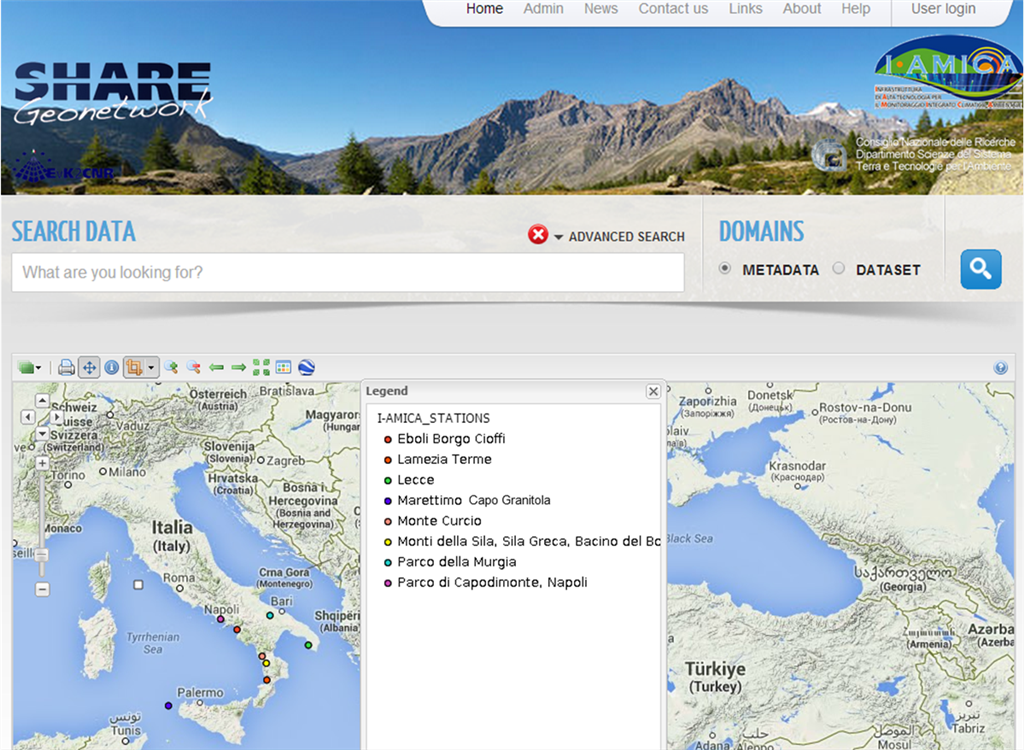The image size is (1024, 750).
Task: Click the I-AMICA logo
Action: [948, 72]
